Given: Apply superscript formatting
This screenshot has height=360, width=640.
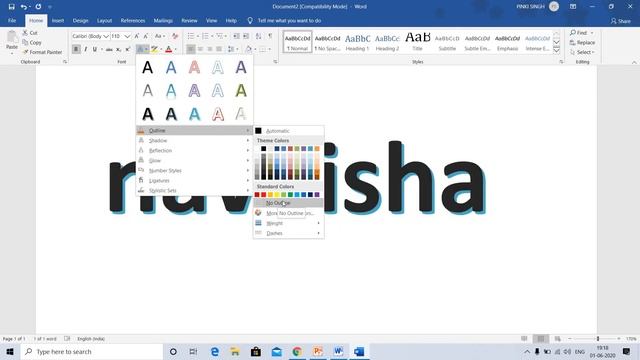Looking at the screenshot, I should coord(127,49).
